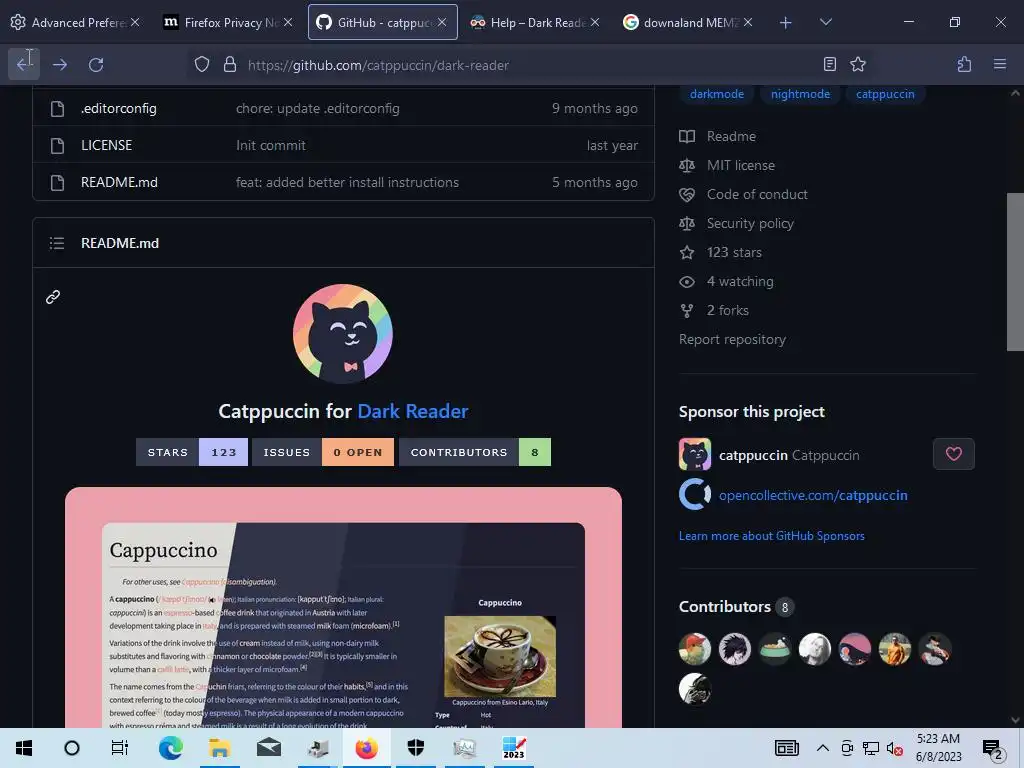
Task: Bookmark this page with the star
Action: click(x=858, y=64)
